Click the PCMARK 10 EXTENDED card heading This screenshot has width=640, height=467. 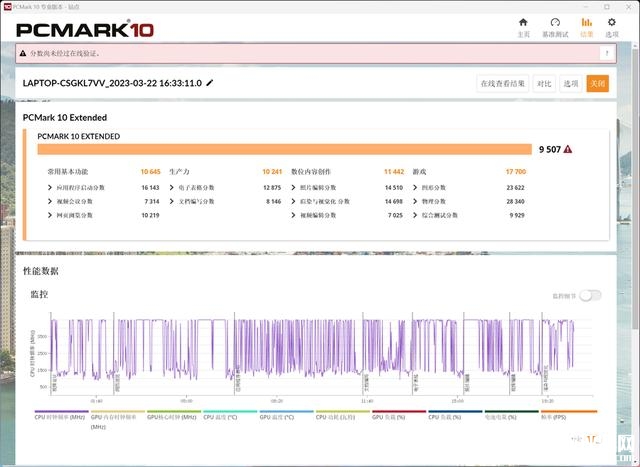[x=79, y=136]
